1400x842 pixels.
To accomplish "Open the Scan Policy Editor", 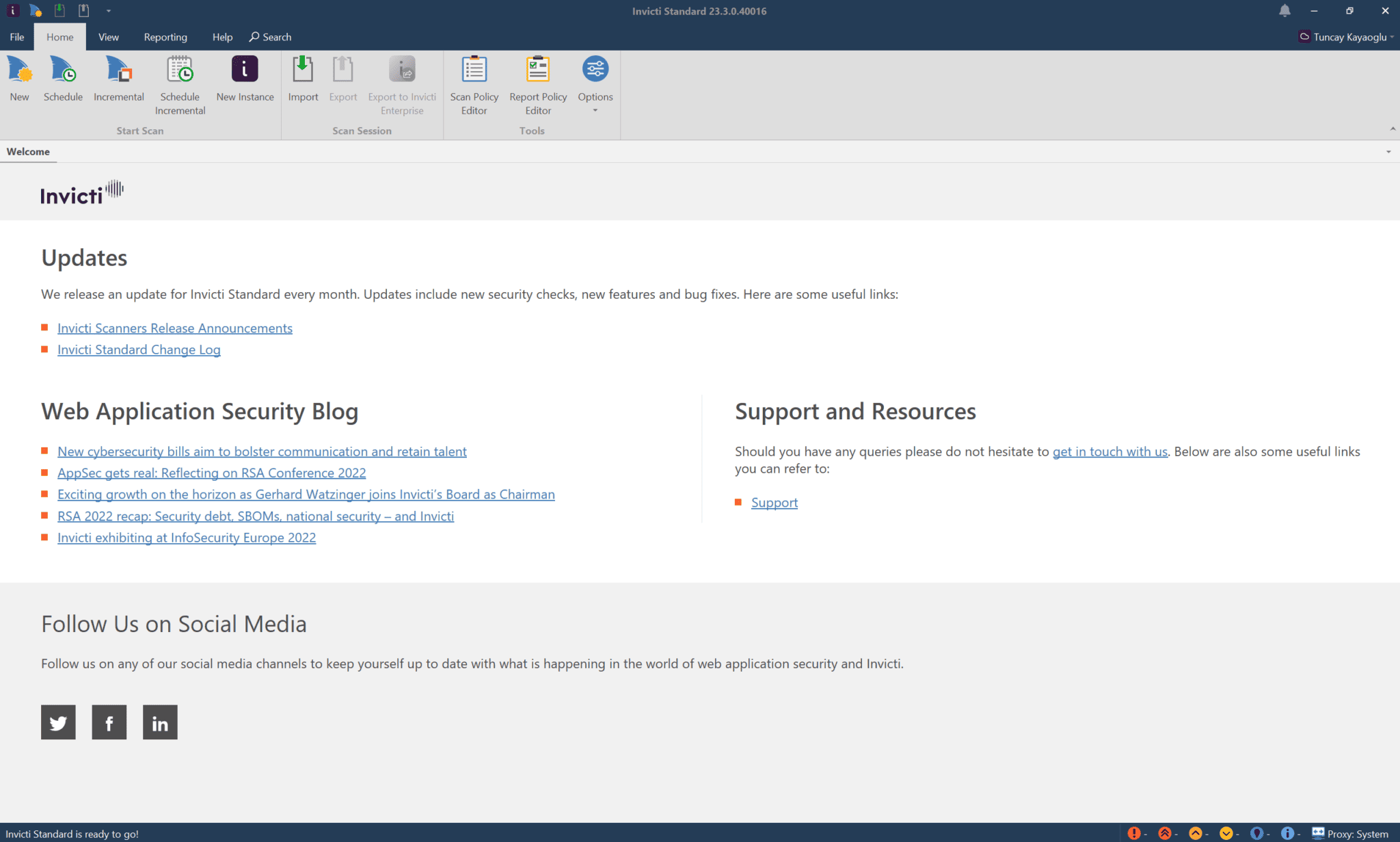I will (474, 85).
